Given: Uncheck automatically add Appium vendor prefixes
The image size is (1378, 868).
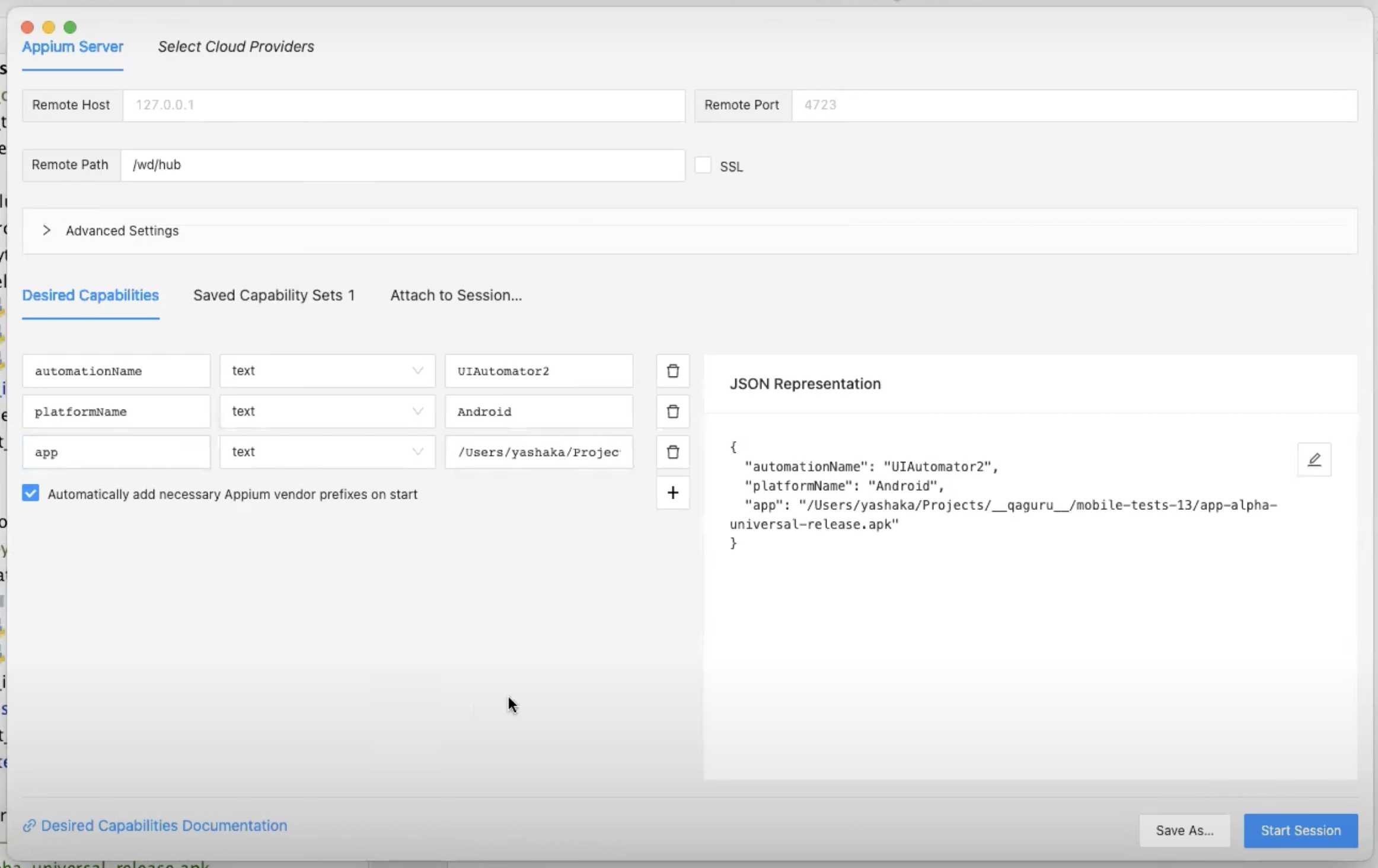Looking at the screenshot, I should 31,493.
